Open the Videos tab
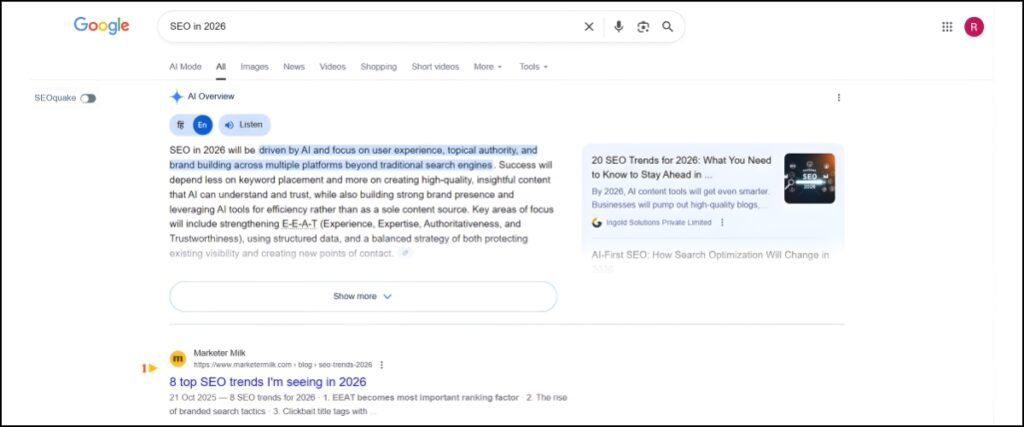This screenshot has height=427, width=1024. pyautogui.click(x=332, y=67)
